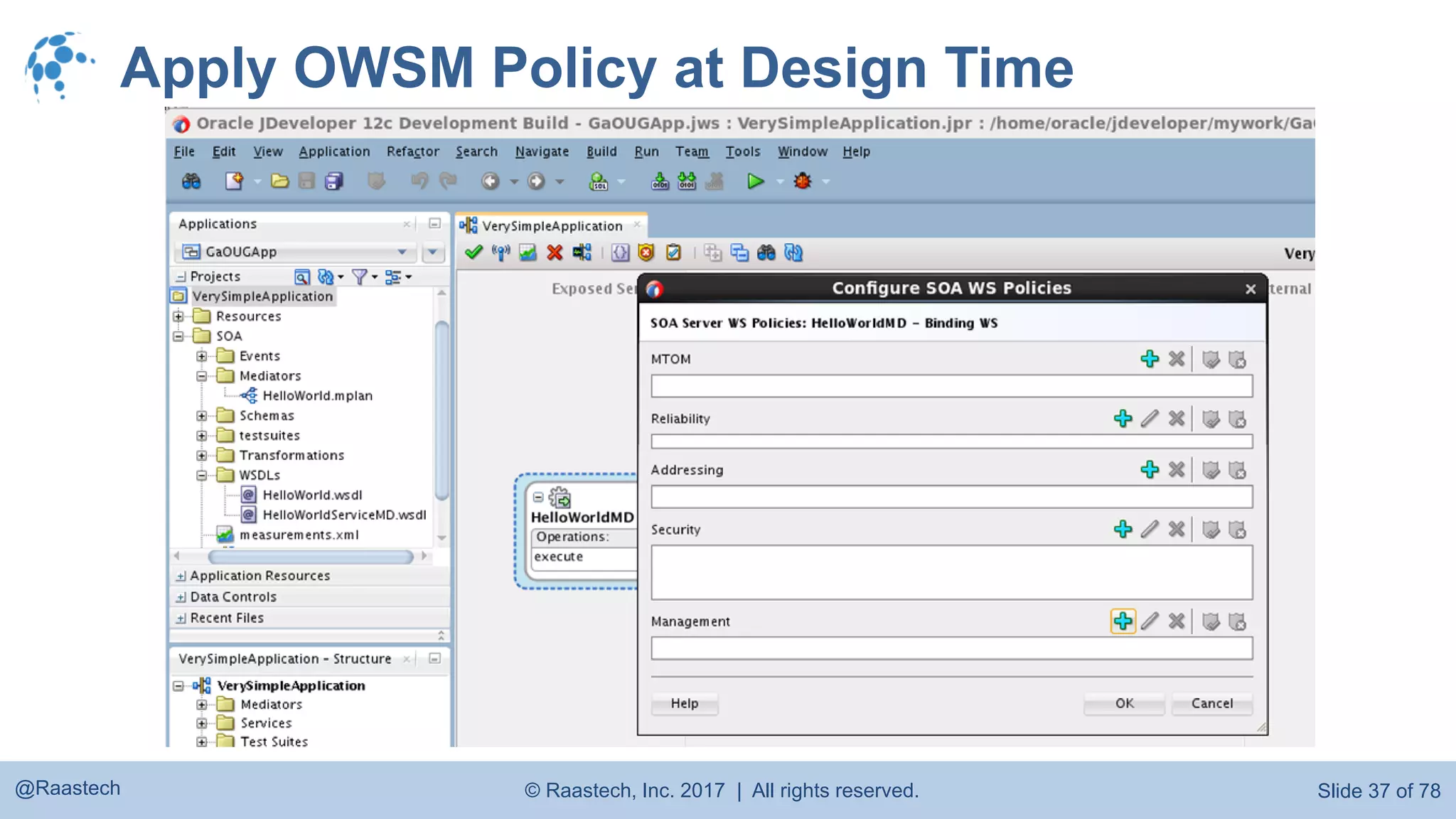Expand the Schemas folder
Screen dimensions: 1456x819
click(202, 416)
